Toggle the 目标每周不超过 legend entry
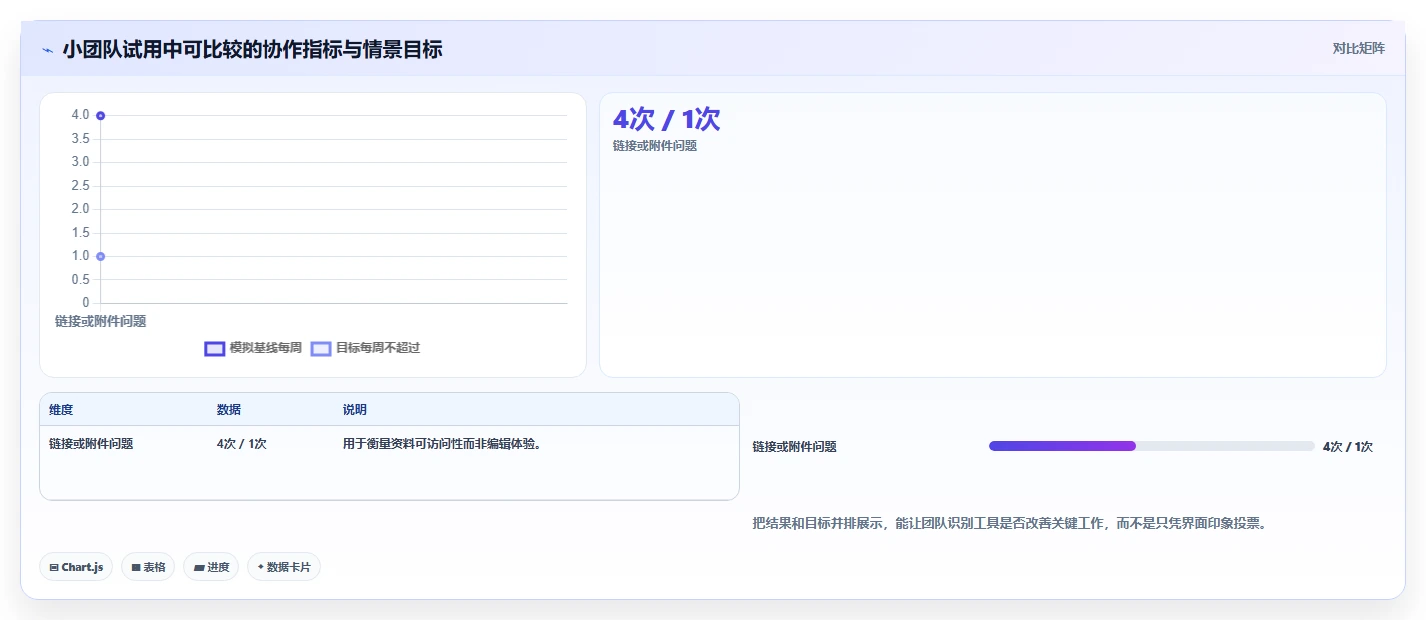This screenshot has width=1426, height=620. pyautogui.click(x=365, y=348)
